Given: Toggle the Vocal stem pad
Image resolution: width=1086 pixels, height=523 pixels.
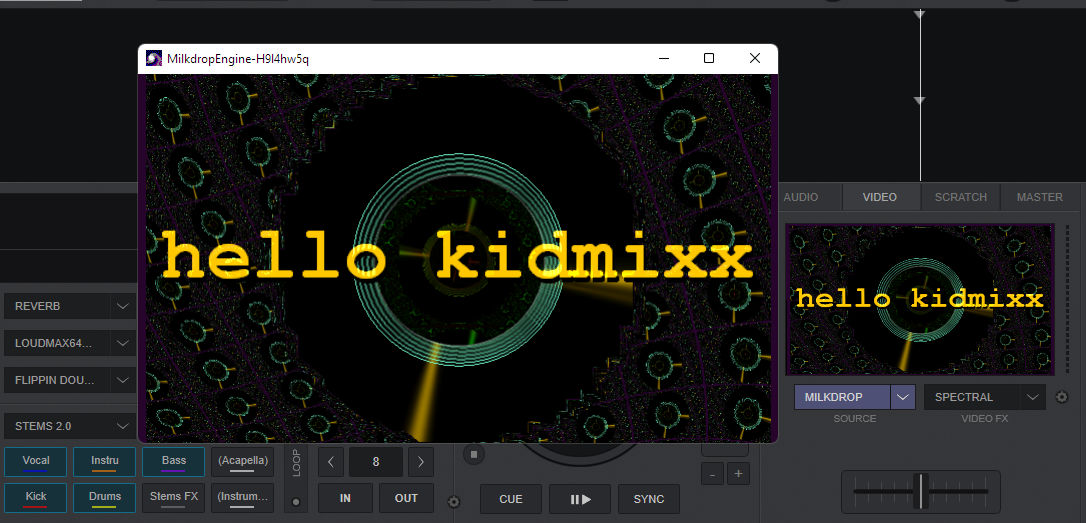Looking at the screenshot, I should pos(36,461).
